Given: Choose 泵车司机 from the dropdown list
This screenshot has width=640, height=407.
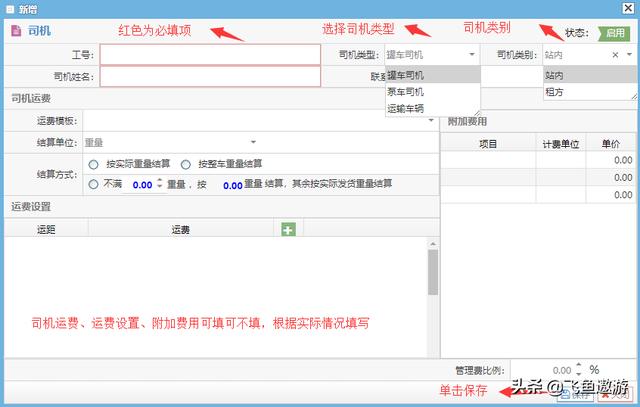Looking at the screenshot, I should [406, 91].
